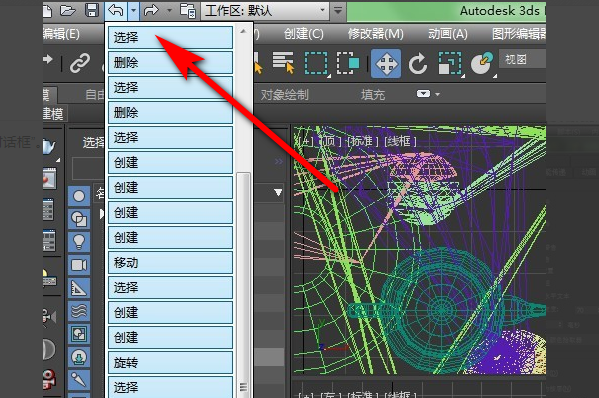Click the Redo arrow icon
Screen dimensions: 599x398
pos(151,11)
